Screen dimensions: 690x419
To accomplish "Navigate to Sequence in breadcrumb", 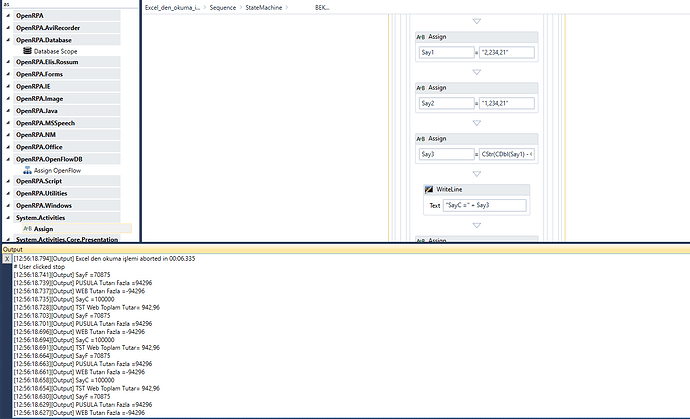I will [x=223, y=7].
